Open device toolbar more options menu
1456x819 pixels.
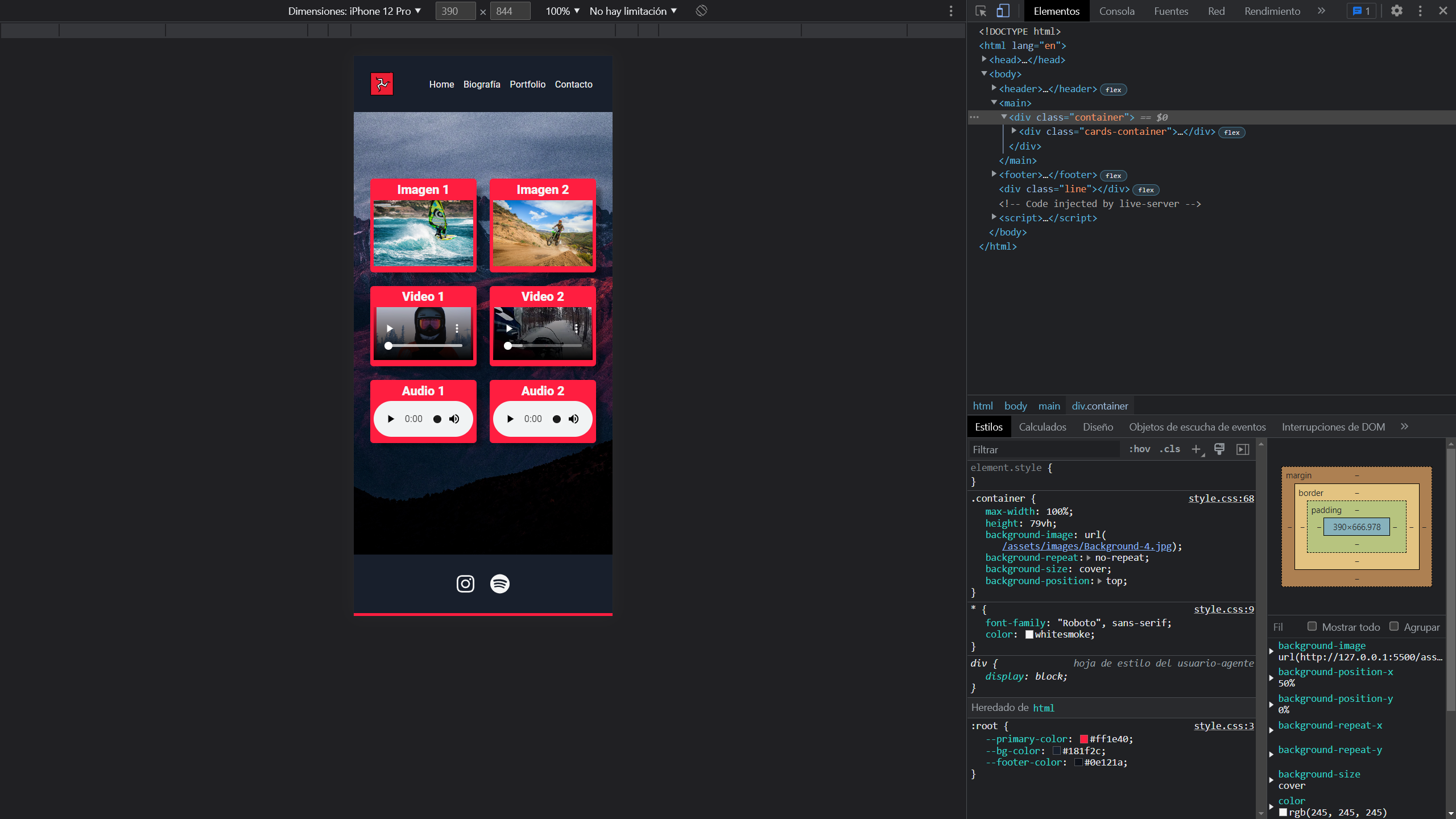[x=951, y=11]
